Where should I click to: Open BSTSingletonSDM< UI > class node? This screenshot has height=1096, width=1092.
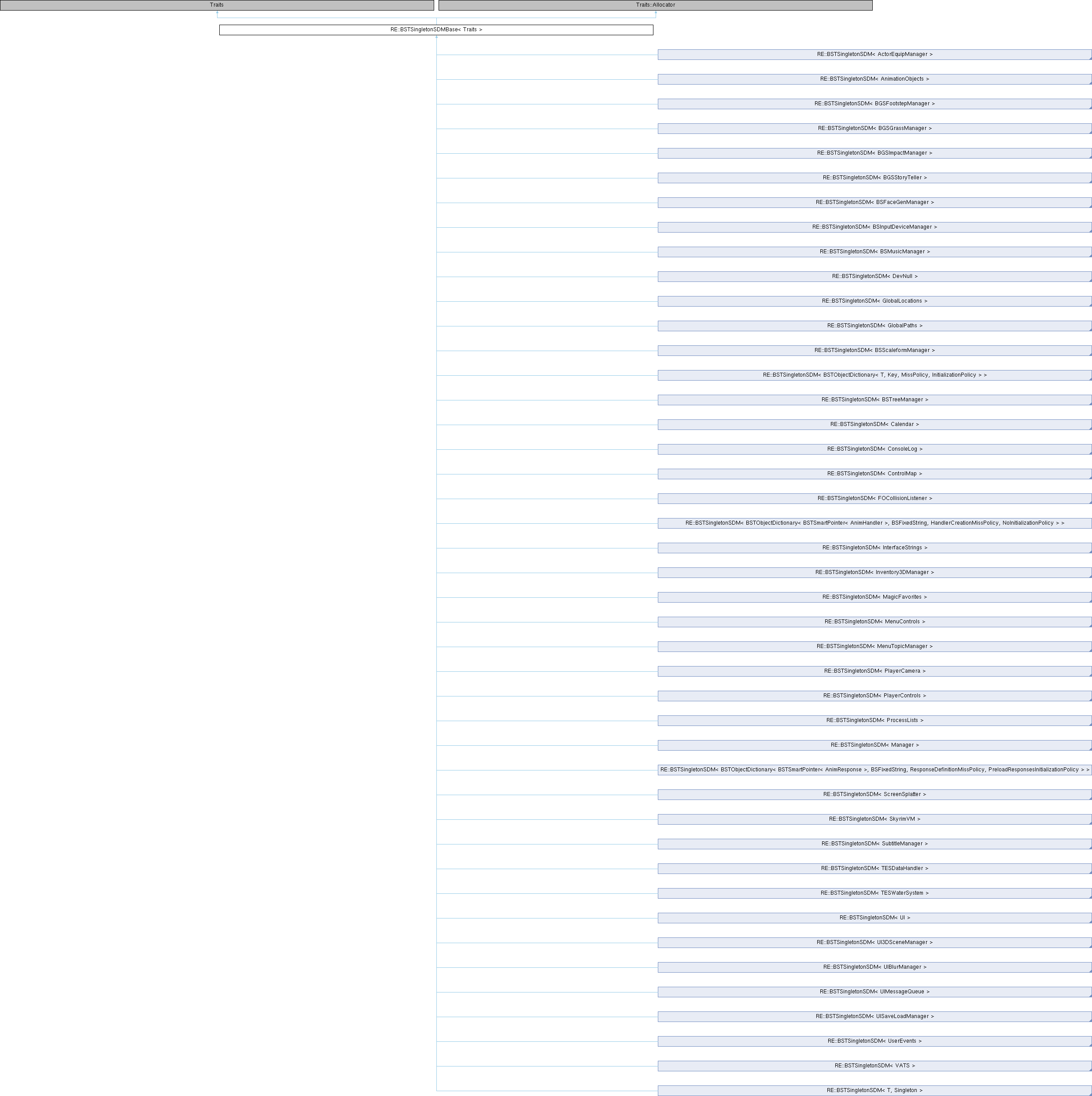[874, 918]
